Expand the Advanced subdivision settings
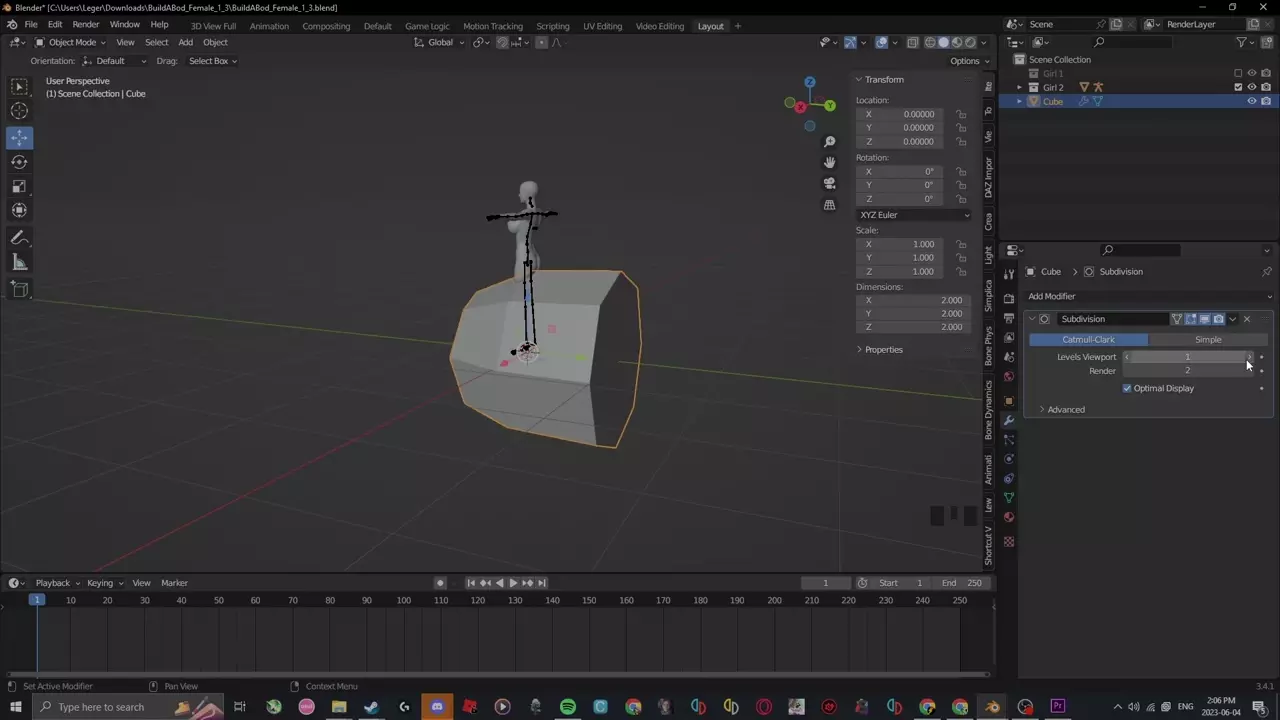 tap(1065, 409)
